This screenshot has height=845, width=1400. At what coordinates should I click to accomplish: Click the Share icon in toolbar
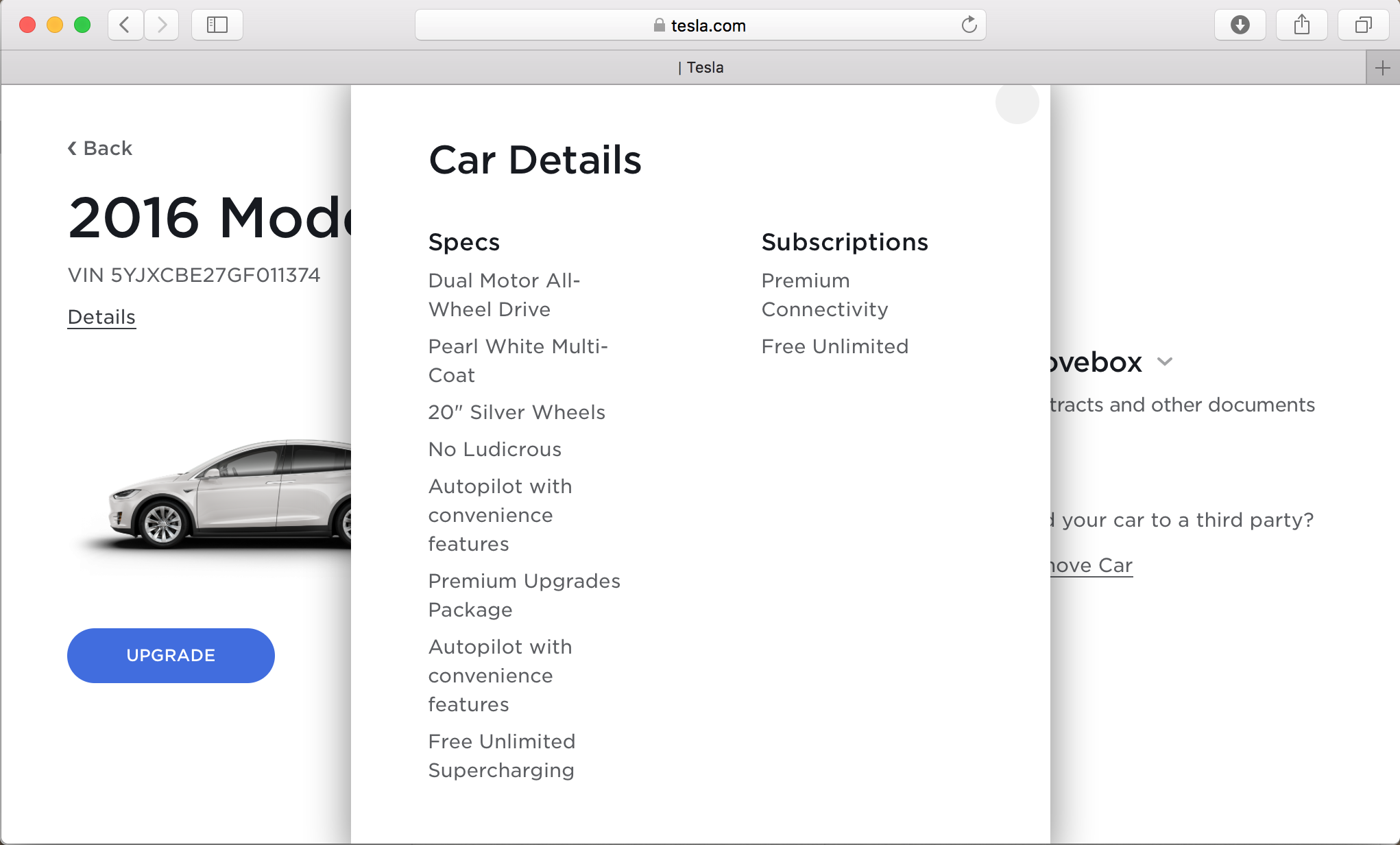point(1301,25)
